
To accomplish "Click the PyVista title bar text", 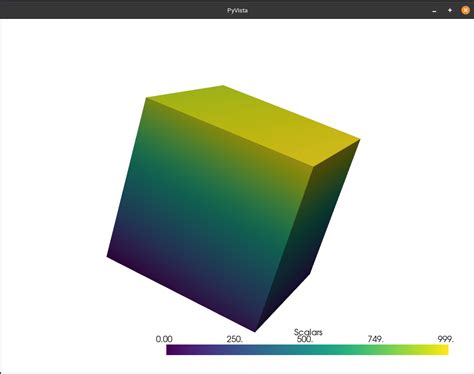I will pyautogui.click(x=237, y=10).
